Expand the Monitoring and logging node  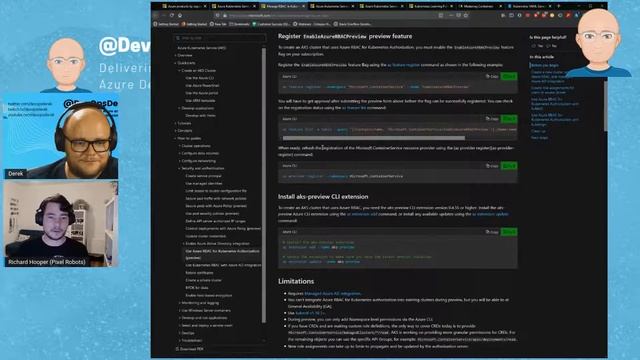(179, 303)
